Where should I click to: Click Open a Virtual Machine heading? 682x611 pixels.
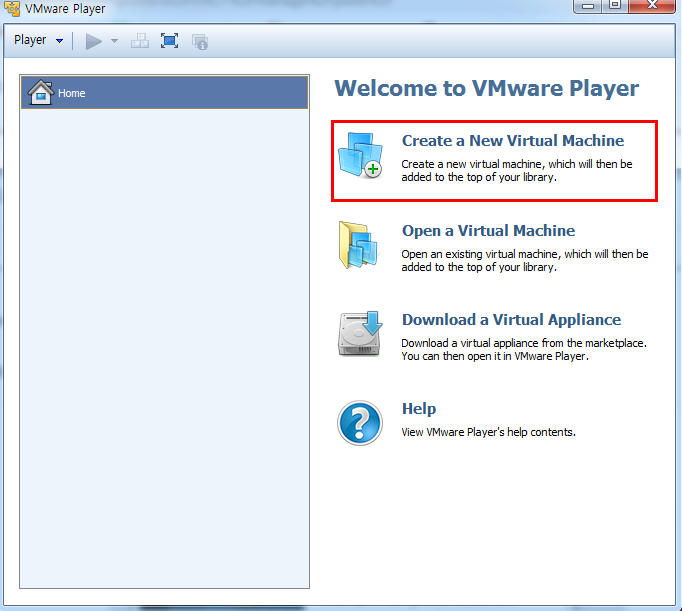pyautogui.click(x=488, y=230)
